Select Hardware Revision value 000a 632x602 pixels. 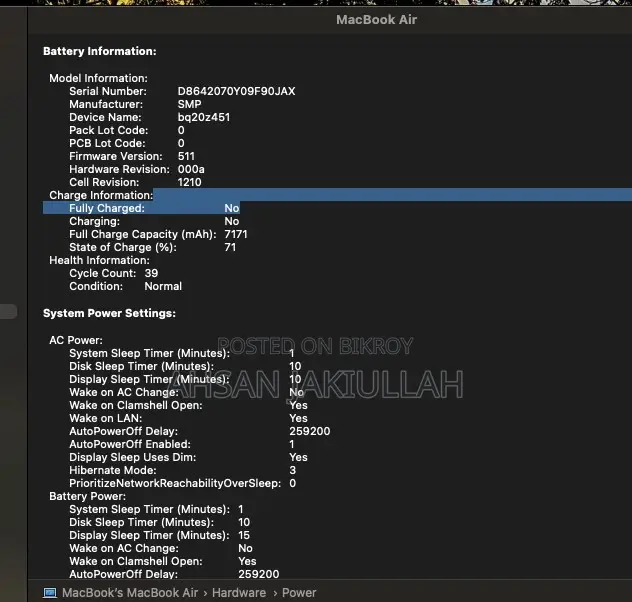(x=191, y=169)
